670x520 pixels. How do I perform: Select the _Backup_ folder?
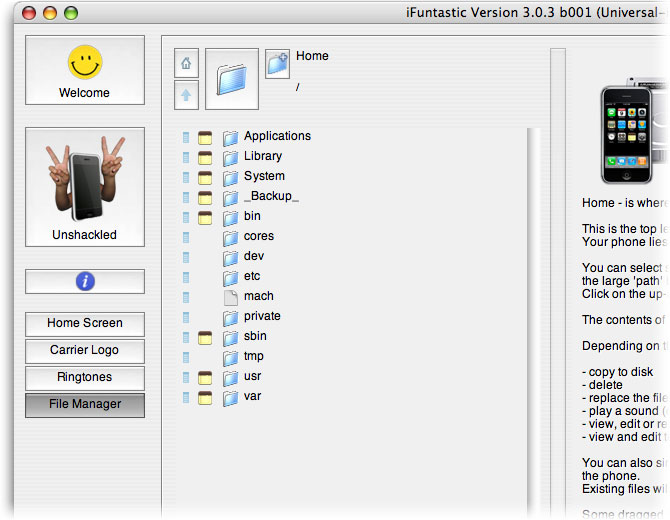[x=271, y=197]
